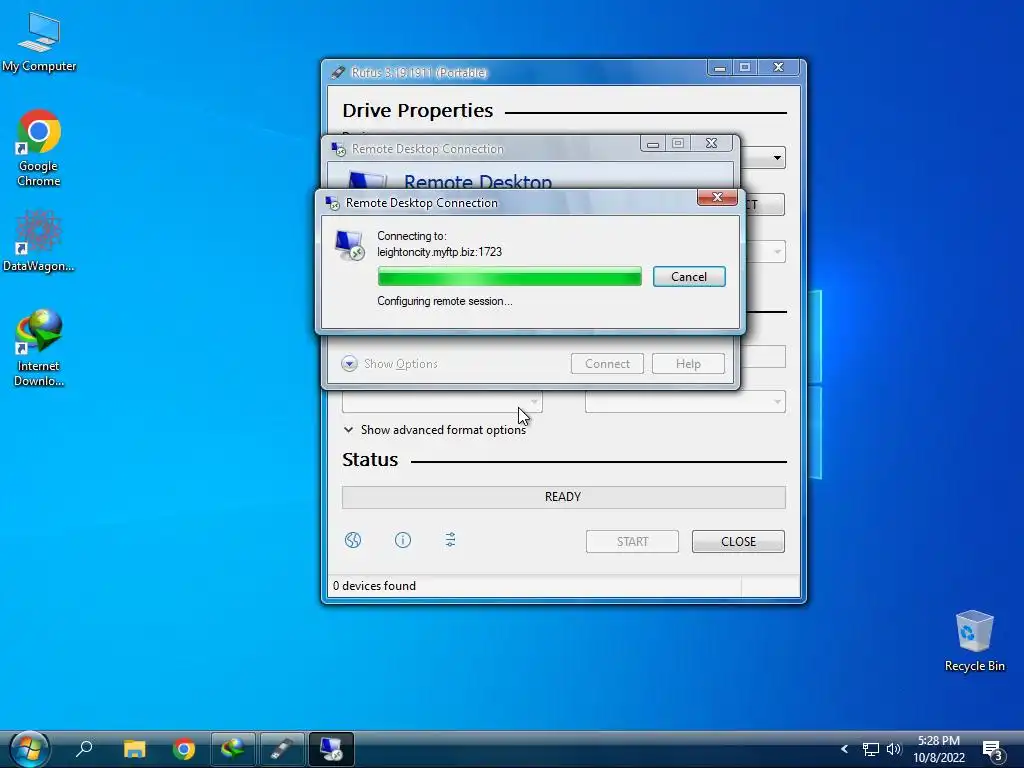The height and width of the screenshot is (768, 1024).
Task: Click the disabled START button in Rufus
Action: (632, 541)
